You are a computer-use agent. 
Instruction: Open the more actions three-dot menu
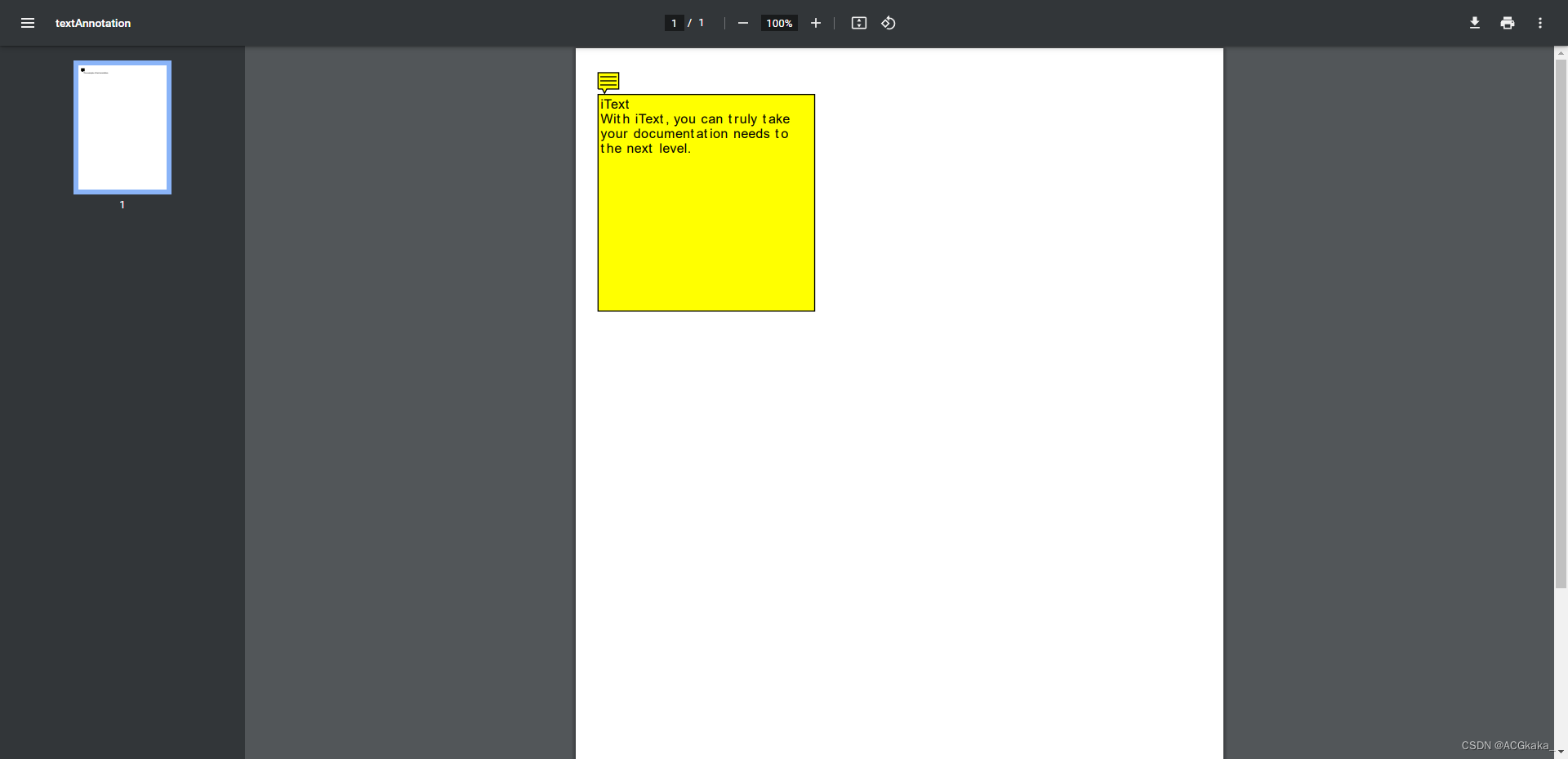coord(1540,23)
